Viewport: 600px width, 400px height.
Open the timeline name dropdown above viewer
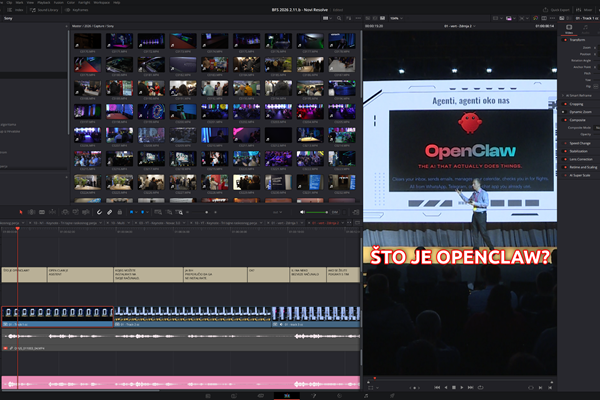coord(460,26)
